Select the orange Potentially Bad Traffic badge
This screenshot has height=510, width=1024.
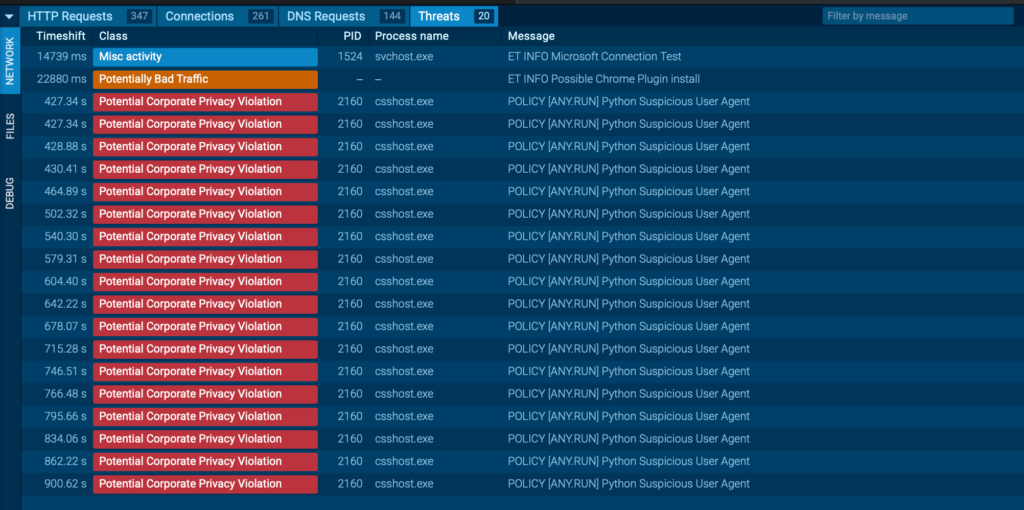205,79
